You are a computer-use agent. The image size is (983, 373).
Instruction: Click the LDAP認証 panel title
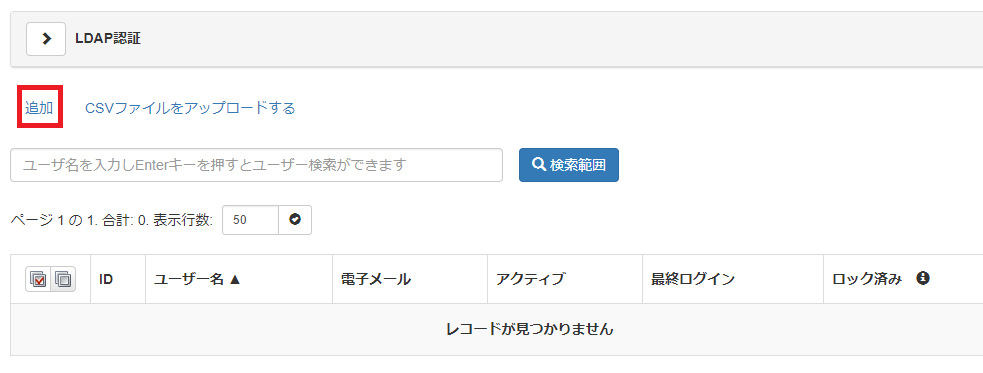point(108,39)
